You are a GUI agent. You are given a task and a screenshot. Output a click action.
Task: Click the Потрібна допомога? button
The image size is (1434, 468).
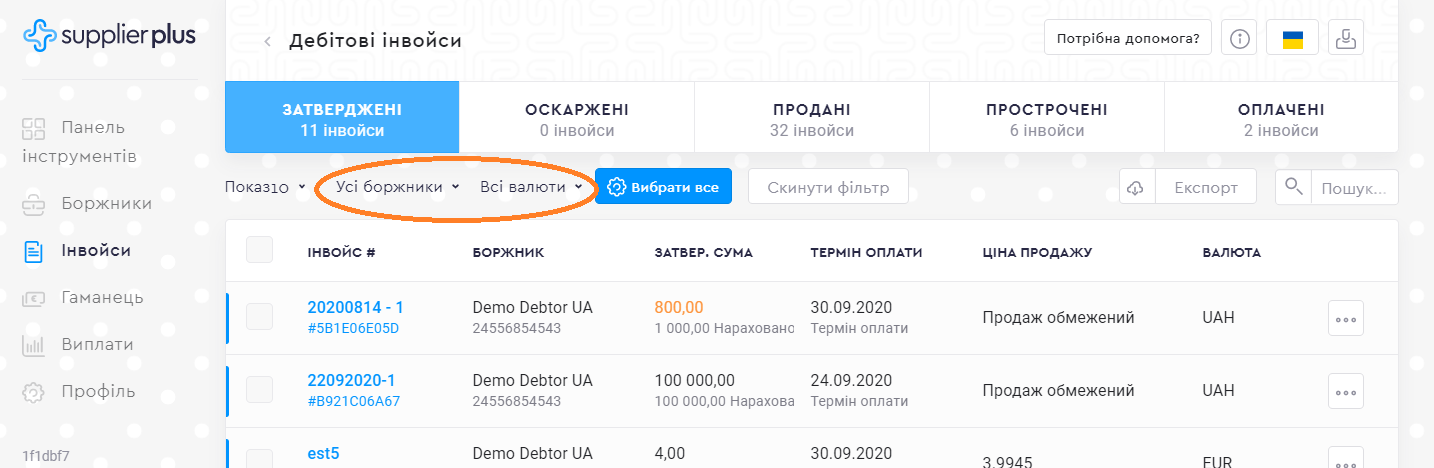1127,39
